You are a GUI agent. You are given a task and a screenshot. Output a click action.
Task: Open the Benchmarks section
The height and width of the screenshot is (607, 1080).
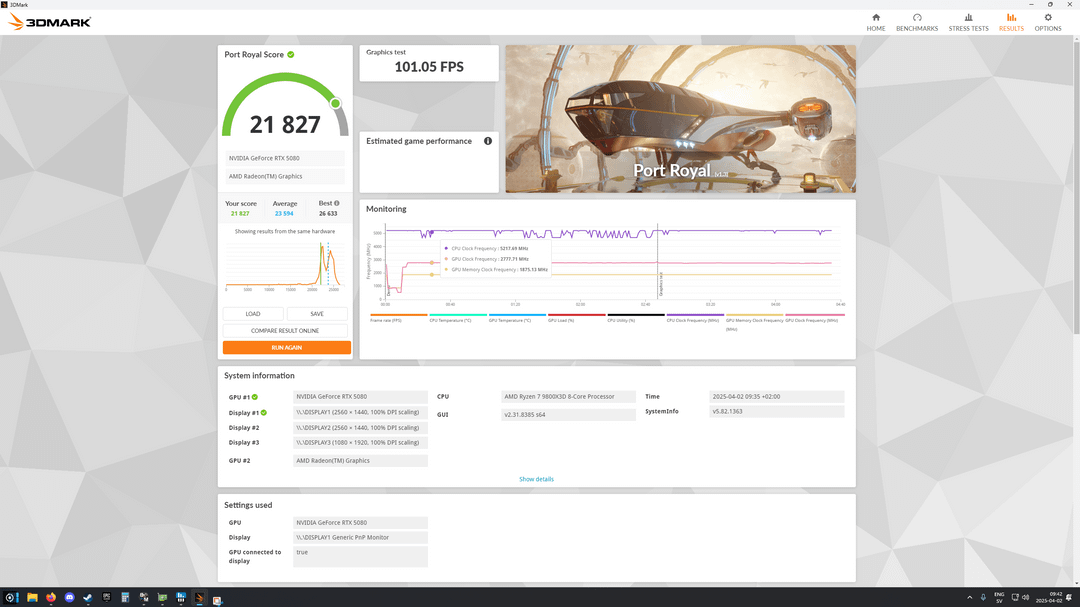pos(917,23)
